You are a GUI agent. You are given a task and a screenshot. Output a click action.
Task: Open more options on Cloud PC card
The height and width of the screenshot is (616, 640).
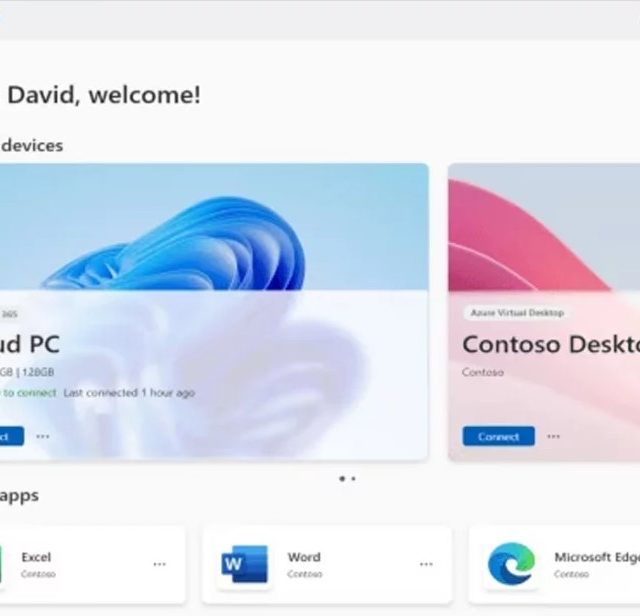[43, 436]
